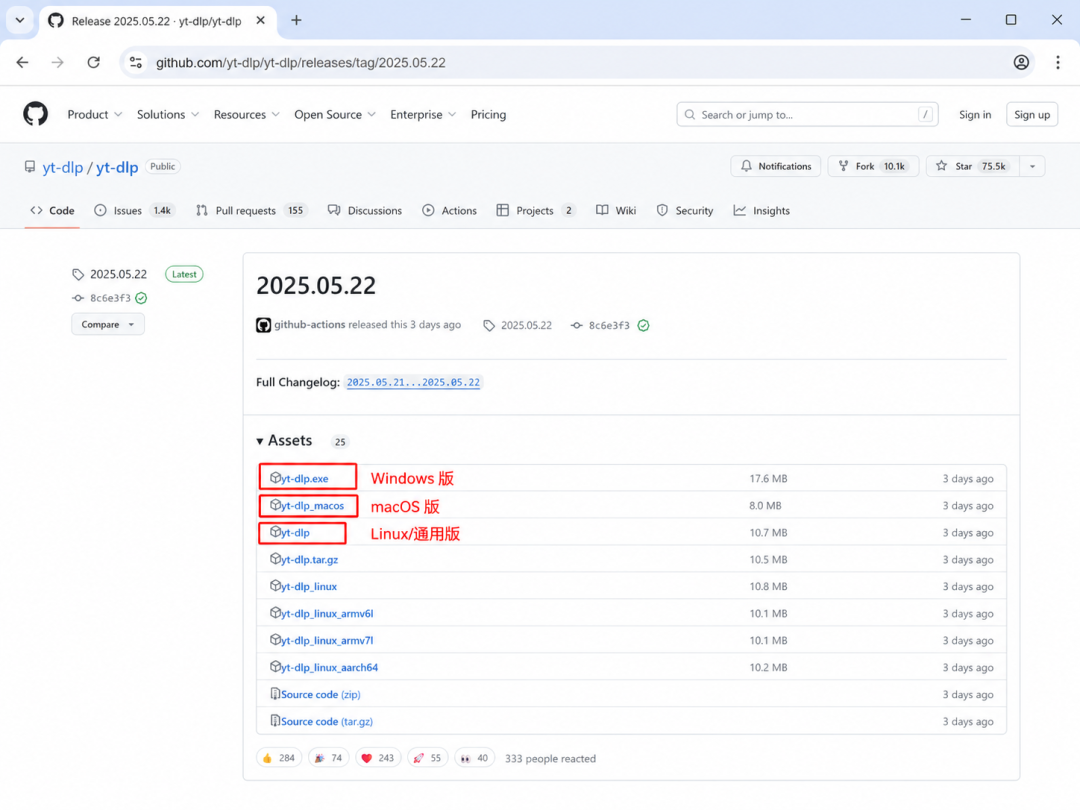Viewport: 1080px width, 810px height.
Task: Switch to the Security tab
Action: click(685, 210)
